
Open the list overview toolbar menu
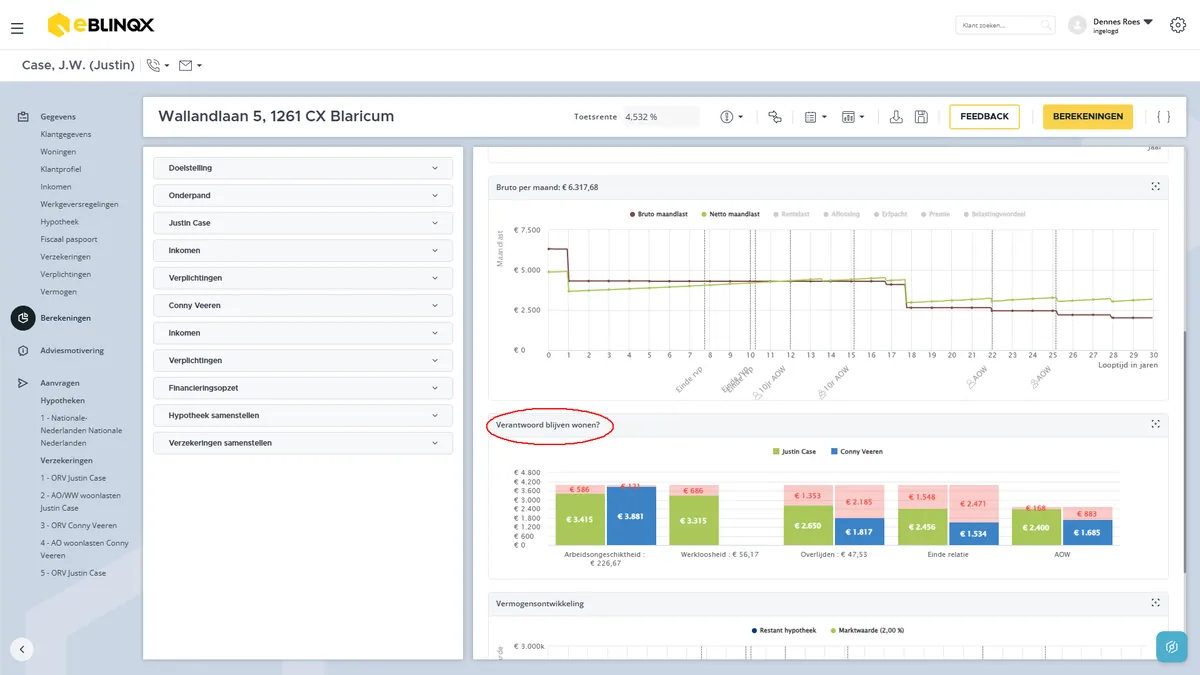[x=816, y=117]
